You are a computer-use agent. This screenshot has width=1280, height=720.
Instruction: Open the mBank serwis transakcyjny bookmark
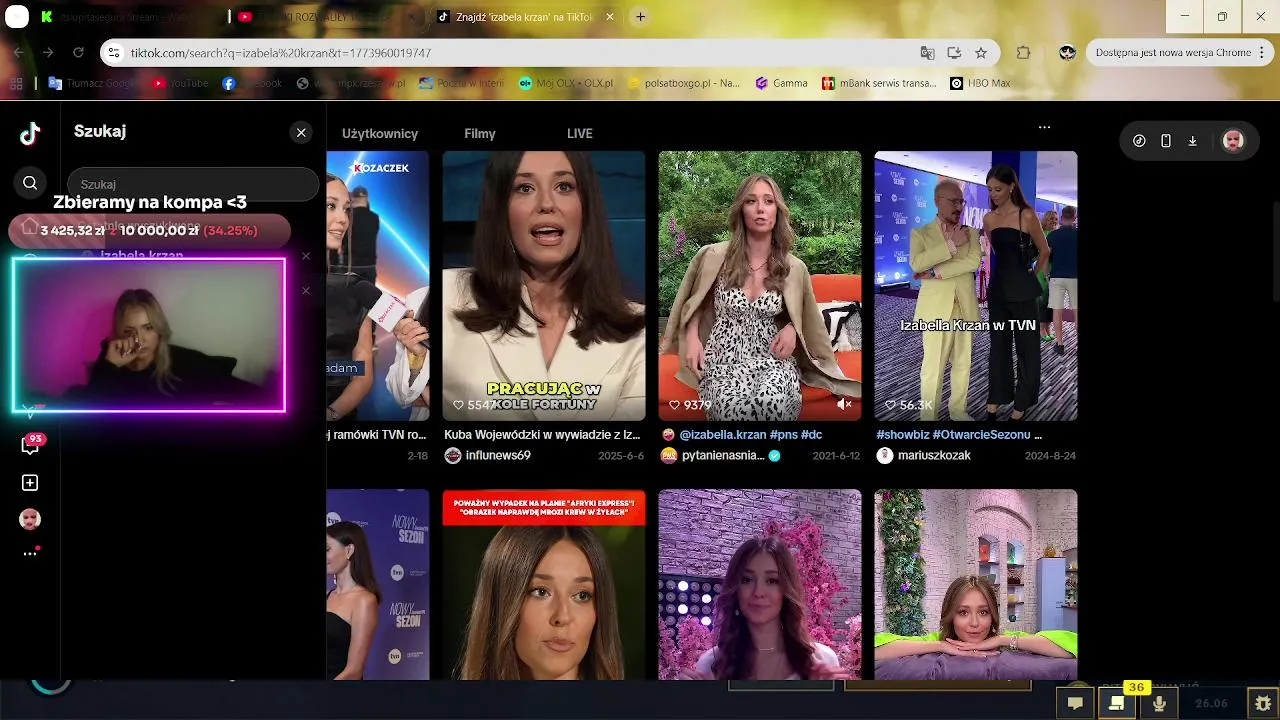(879, 84)
